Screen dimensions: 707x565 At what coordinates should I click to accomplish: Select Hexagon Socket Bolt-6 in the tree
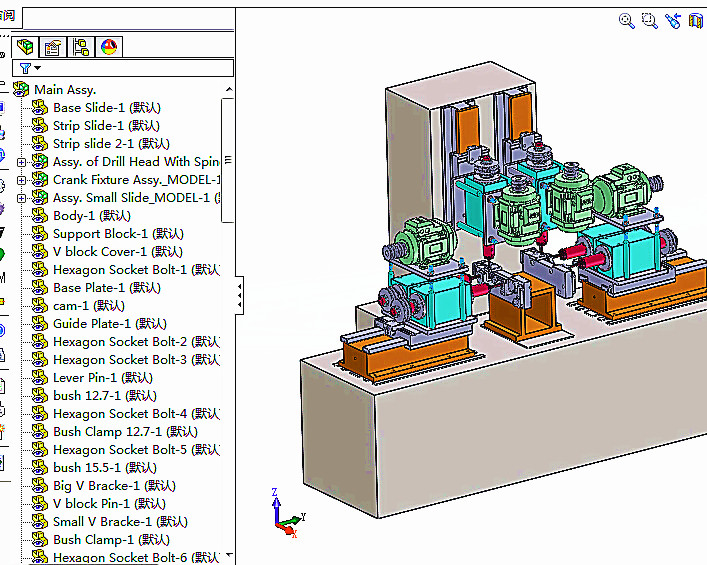pos(136,558)
